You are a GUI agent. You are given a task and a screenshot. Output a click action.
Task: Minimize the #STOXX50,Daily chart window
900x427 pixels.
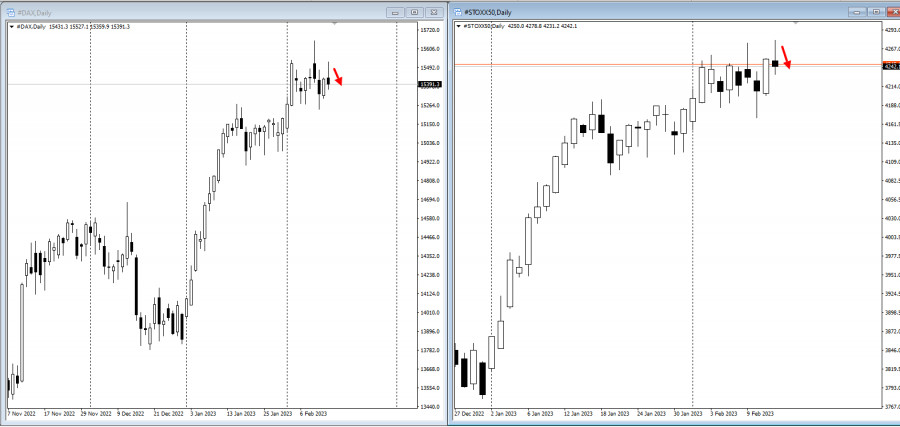[x=857, y=11]
